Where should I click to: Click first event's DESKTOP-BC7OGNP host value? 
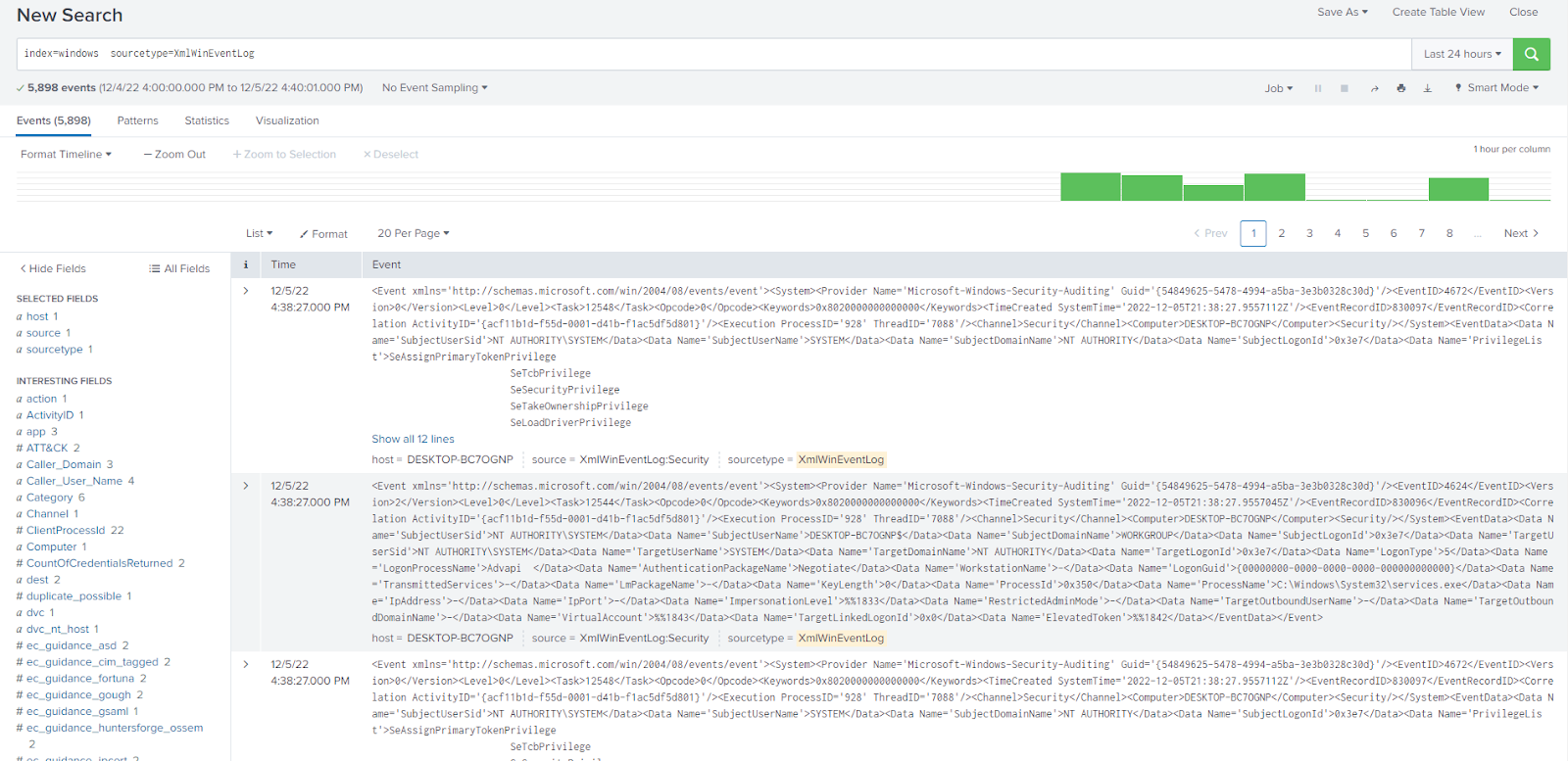pyautogui.click(x=460, y=459)
